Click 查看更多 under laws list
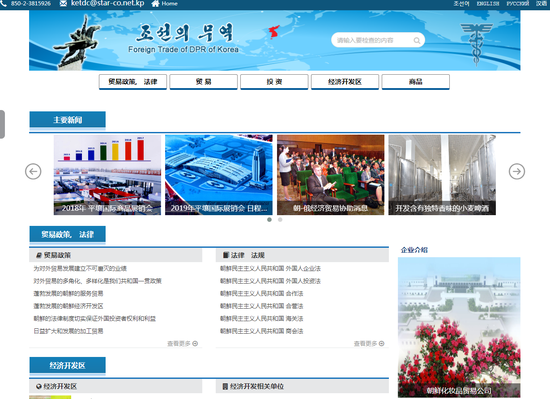The width and height of the screenshot is (550, 399). 365,344
